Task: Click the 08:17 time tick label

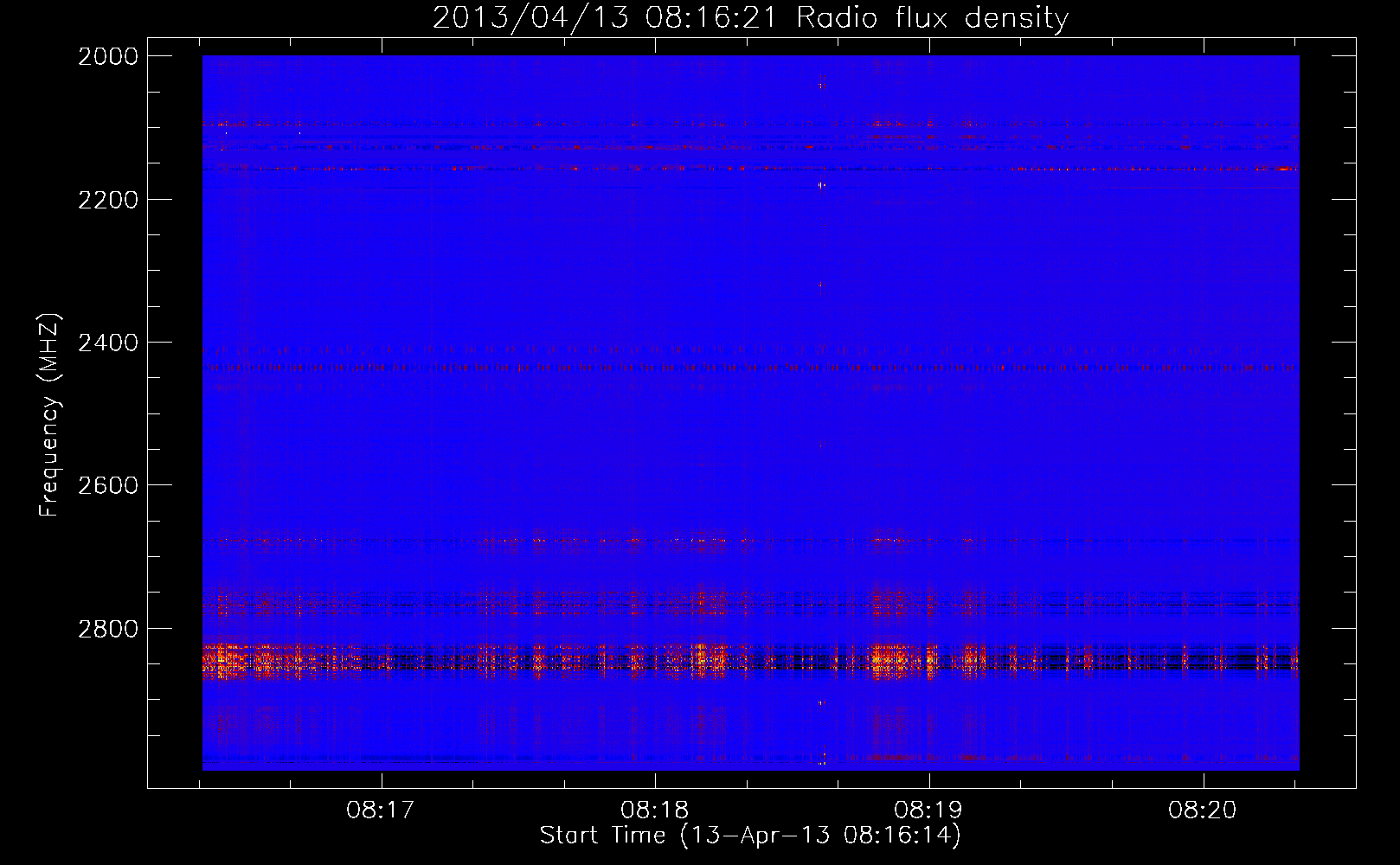Action: (381, 811)
